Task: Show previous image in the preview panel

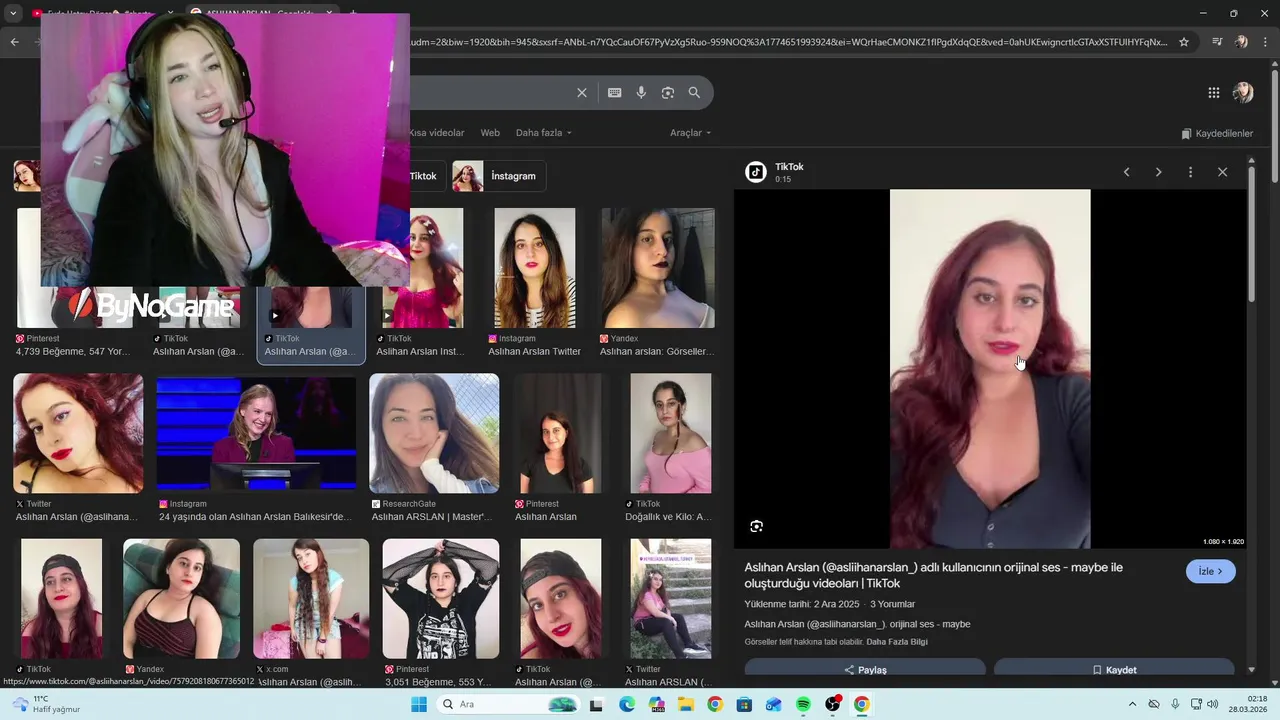Action: (x=1127, y=172)
